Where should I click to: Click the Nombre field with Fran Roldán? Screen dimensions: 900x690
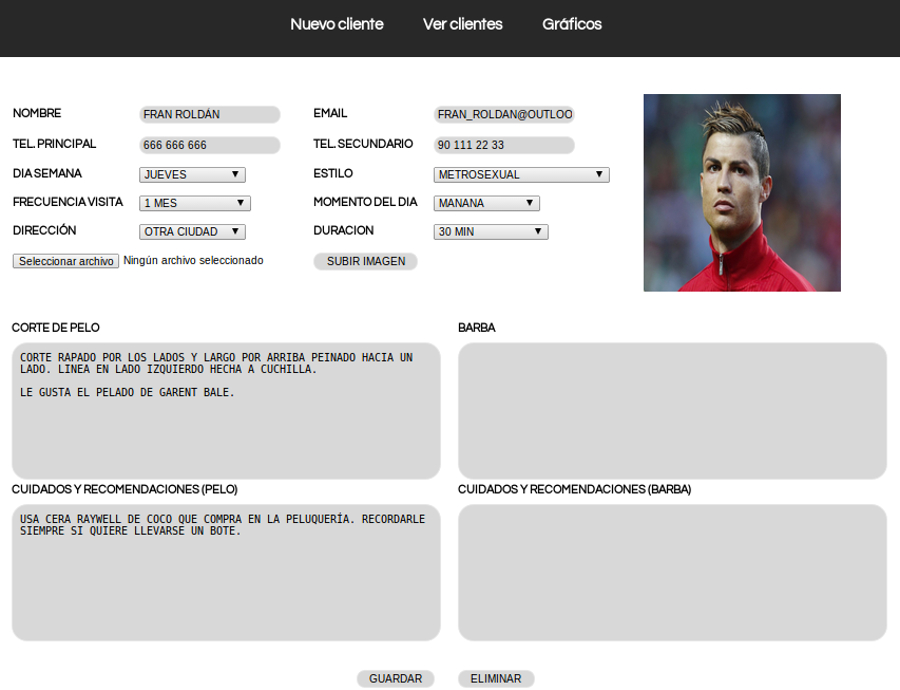(209, 115)
